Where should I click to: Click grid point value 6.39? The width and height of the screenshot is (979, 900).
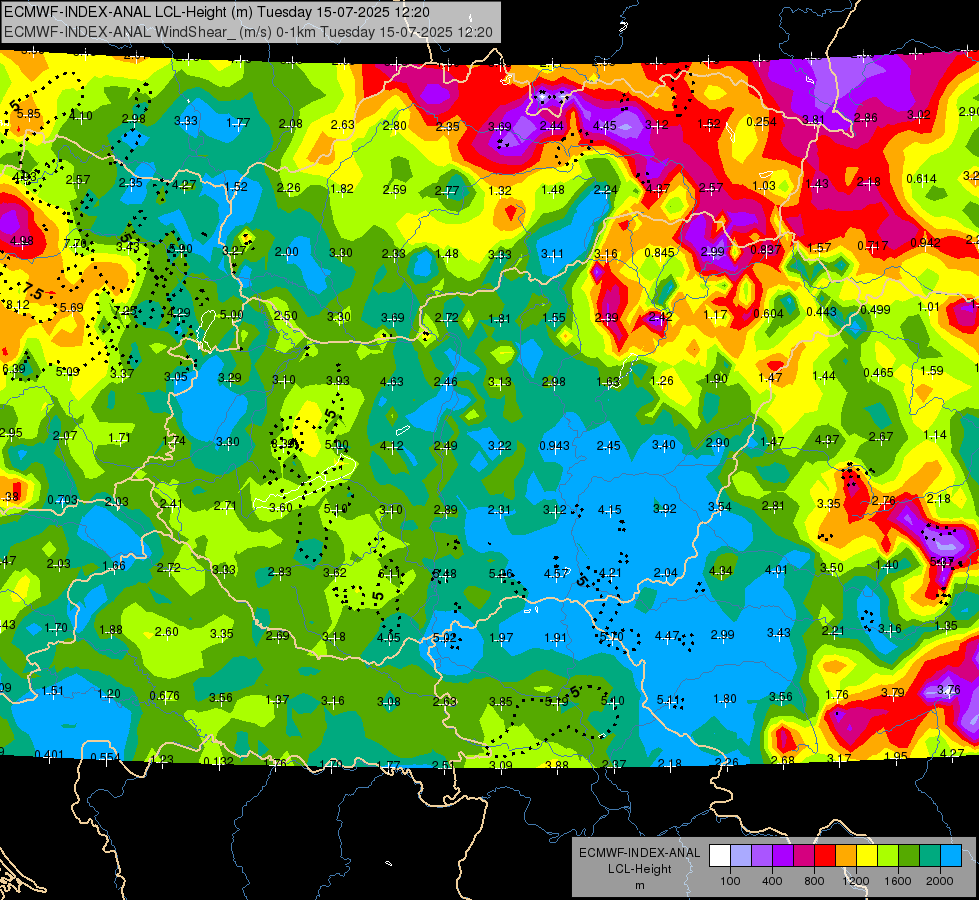14,369
